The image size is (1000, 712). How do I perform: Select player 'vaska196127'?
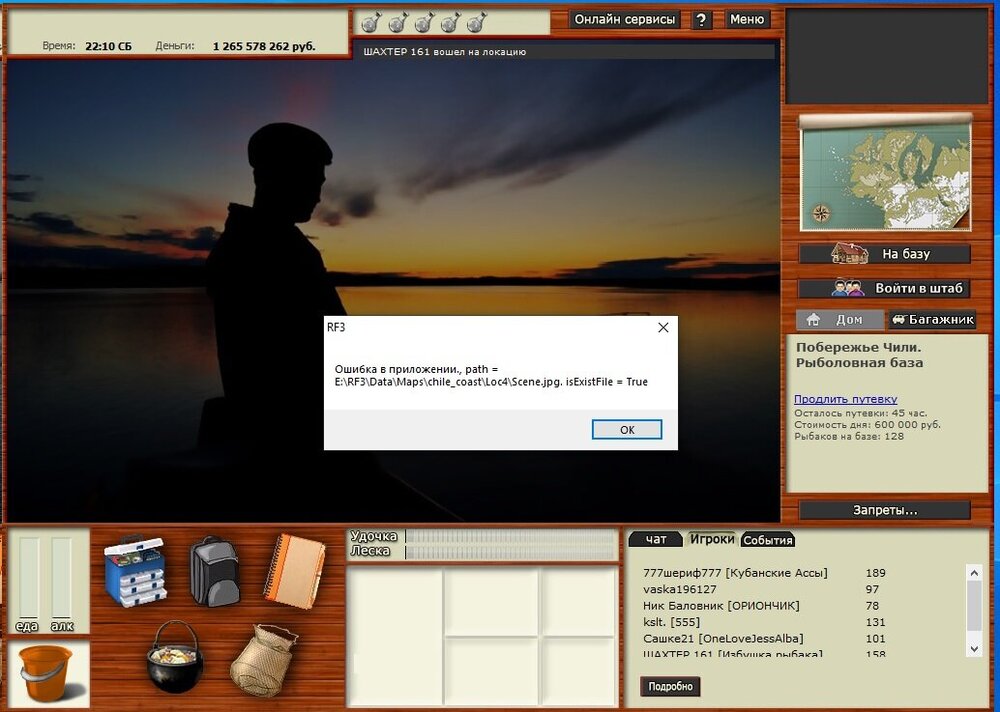680,590
